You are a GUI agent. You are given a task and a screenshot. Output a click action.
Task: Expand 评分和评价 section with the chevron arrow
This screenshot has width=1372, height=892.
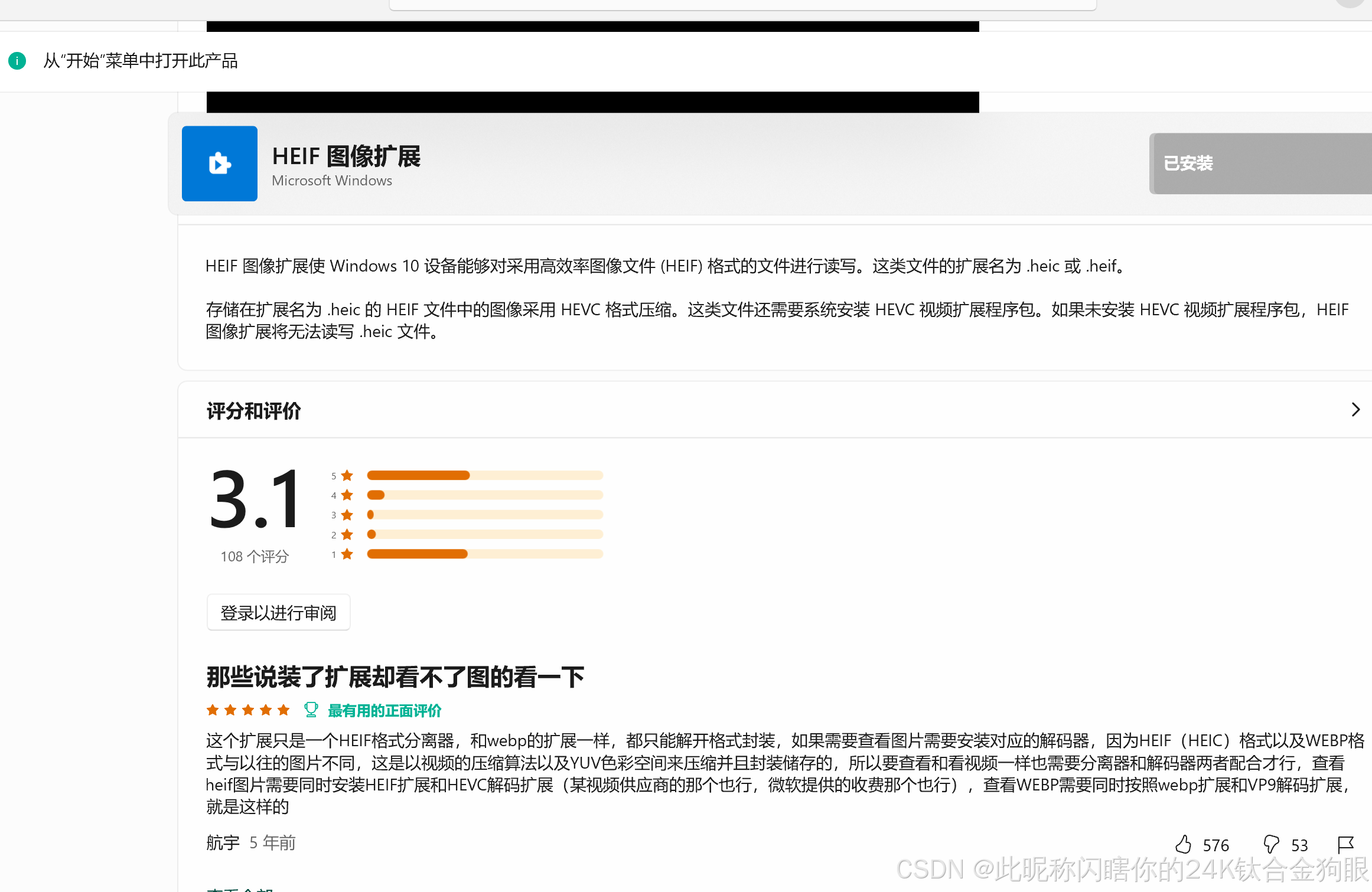tap(1355, 410)
